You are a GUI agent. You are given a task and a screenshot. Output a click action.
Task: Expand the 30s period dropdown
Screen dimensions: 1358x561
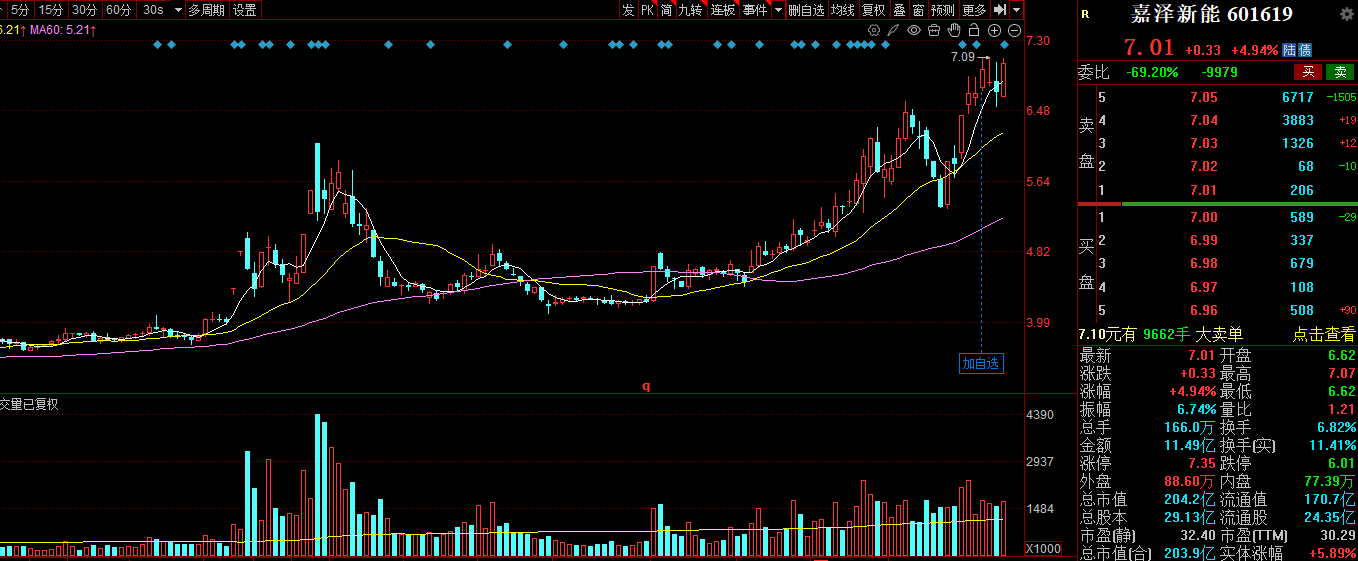pos(178,10)
